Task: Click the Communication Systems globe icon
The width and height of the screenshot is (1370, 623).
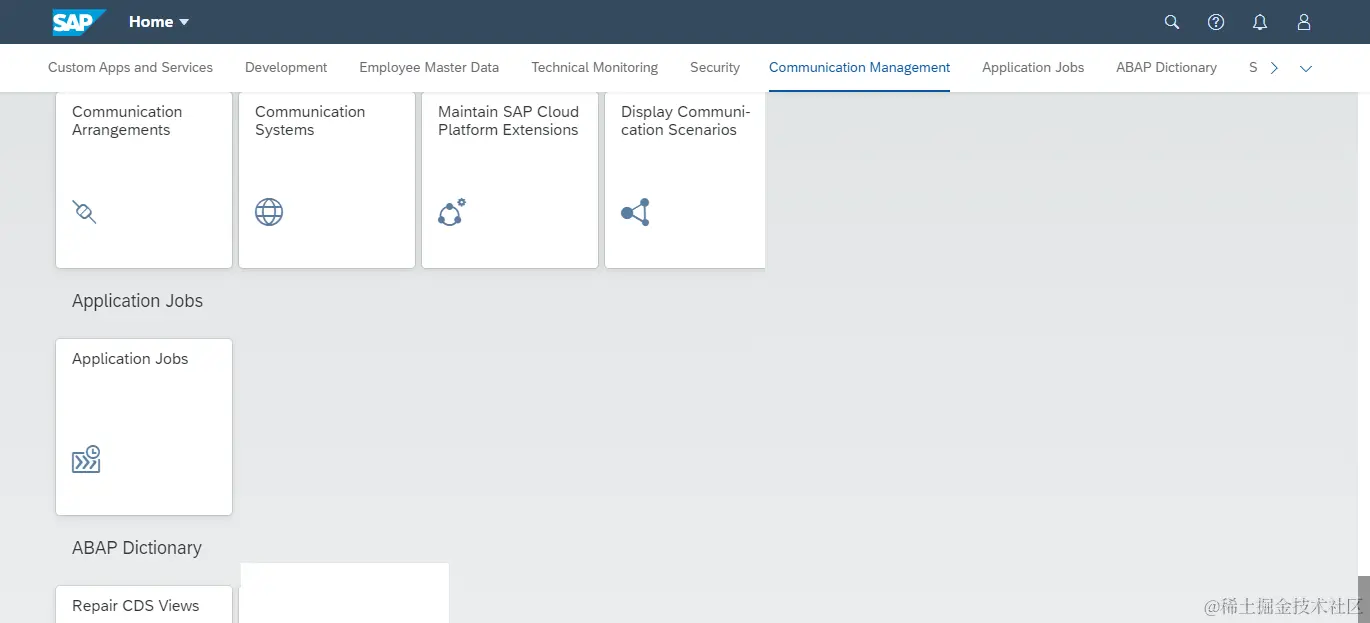Action: tap(269, 212)
